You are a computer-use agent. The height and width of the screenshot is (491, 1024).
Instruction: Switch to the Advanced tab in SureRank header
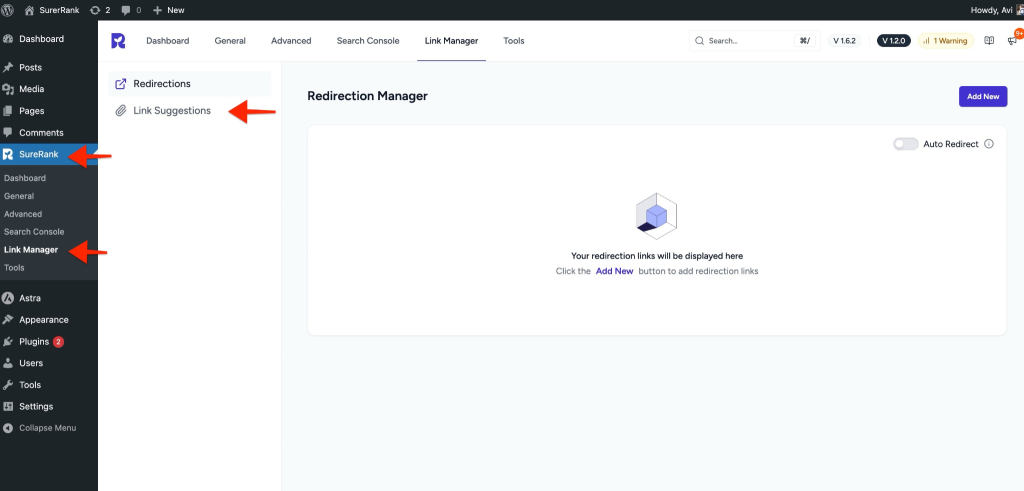point(291,40)
